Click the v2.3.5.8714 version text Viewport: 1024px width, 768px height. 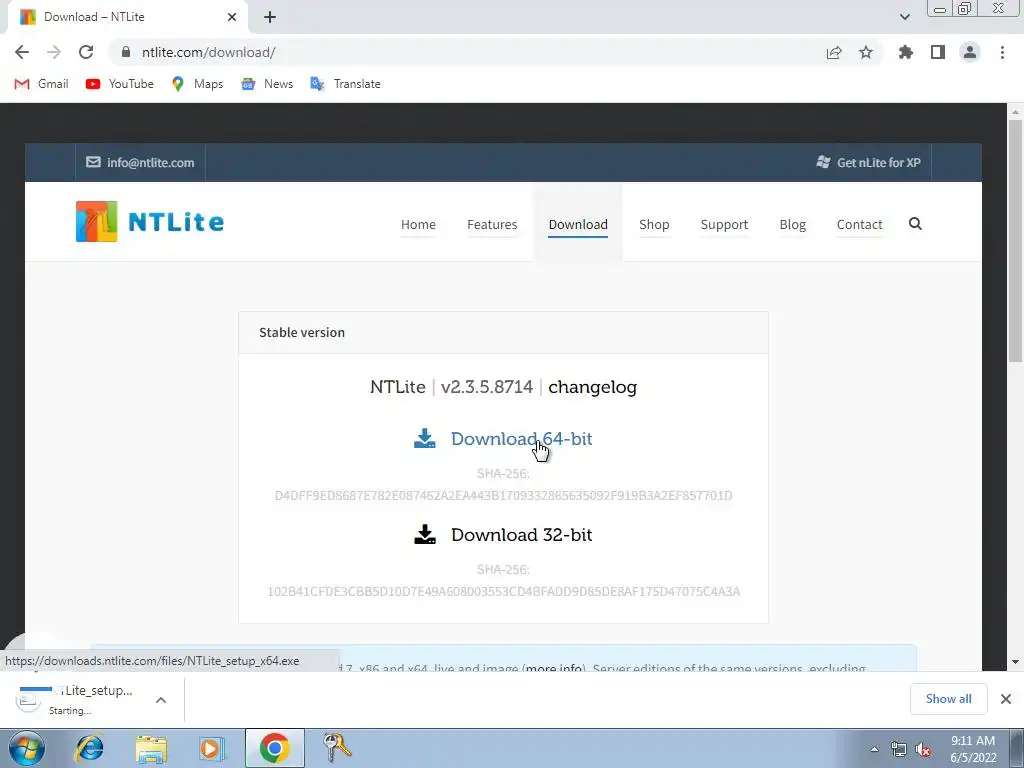pos(487,387)
